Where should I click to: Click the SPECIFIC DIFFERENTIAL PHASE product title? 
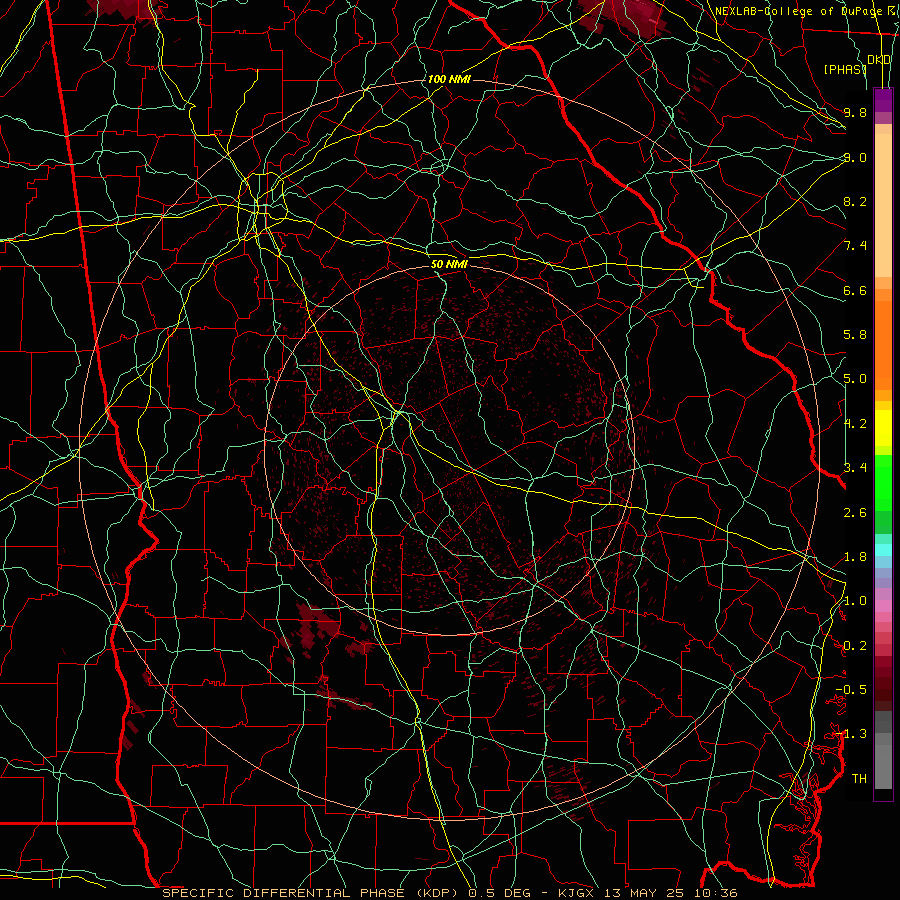pyautogui.click(x=284, y=893)
